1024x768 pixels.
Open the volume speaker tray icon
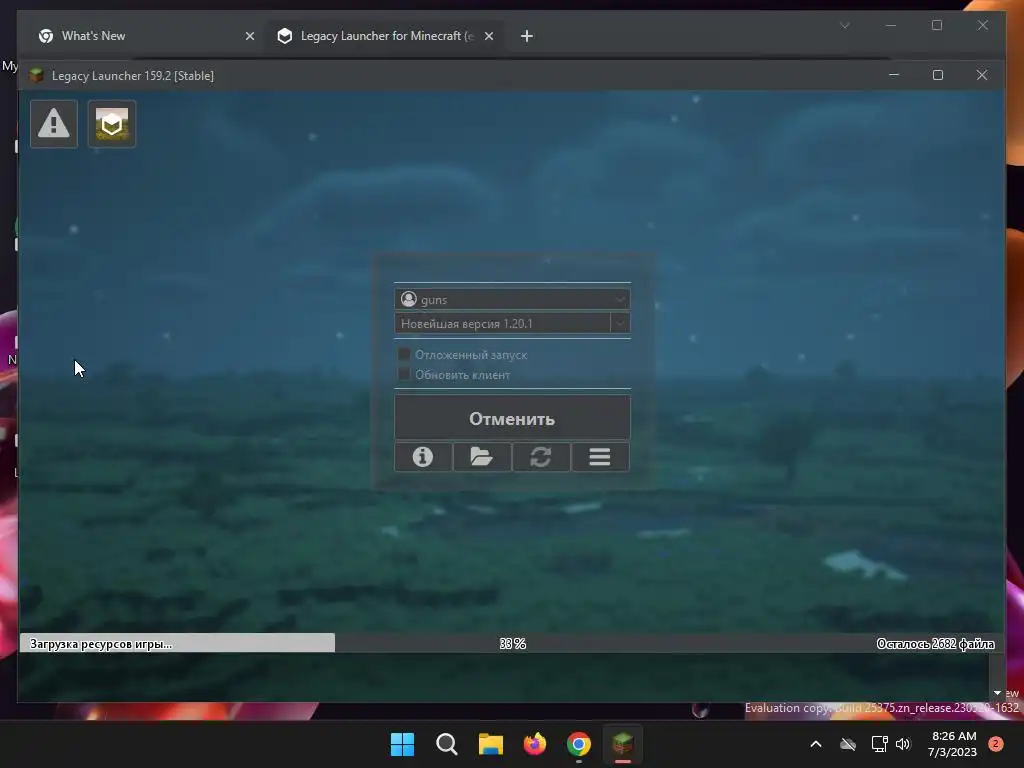point(903,744)
